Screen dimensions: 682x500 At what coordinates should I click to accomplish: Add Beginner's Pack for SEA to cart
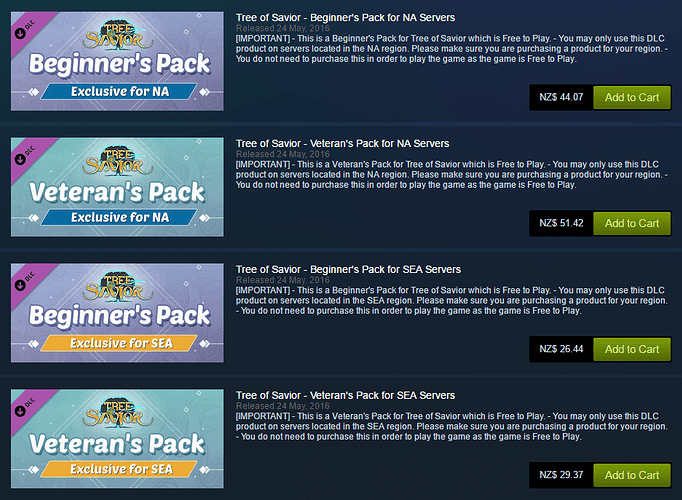click(x=632, y=349)
